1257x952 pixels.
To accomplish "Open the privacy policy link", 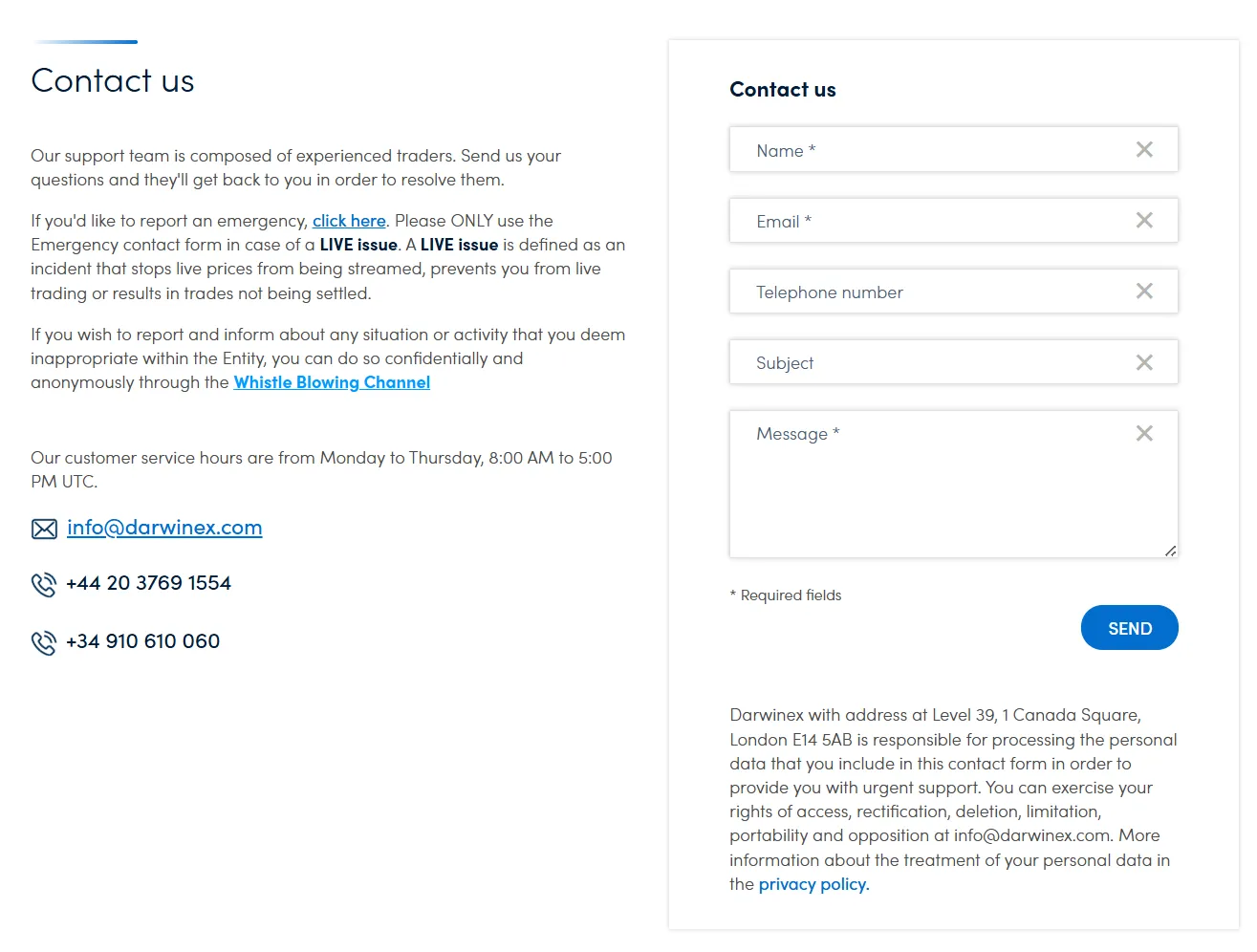I will tap(813, 884).
